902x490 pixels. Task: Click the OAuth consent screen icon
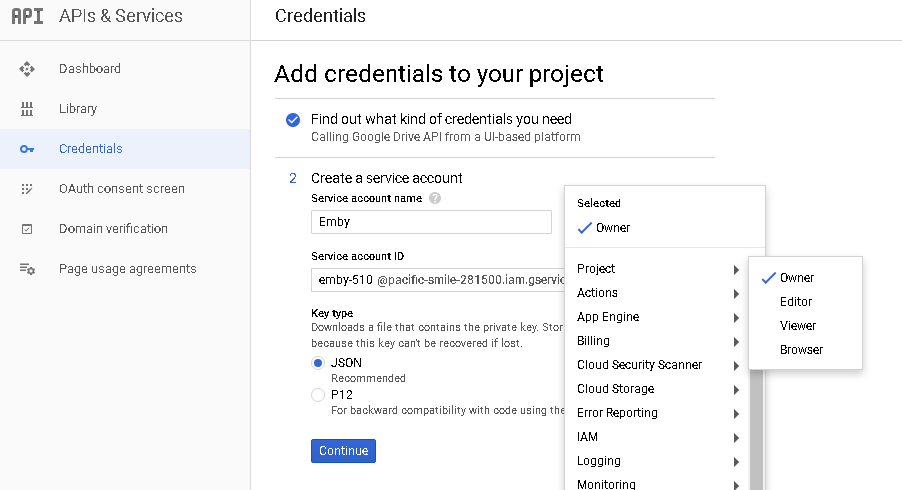(26, 189)
